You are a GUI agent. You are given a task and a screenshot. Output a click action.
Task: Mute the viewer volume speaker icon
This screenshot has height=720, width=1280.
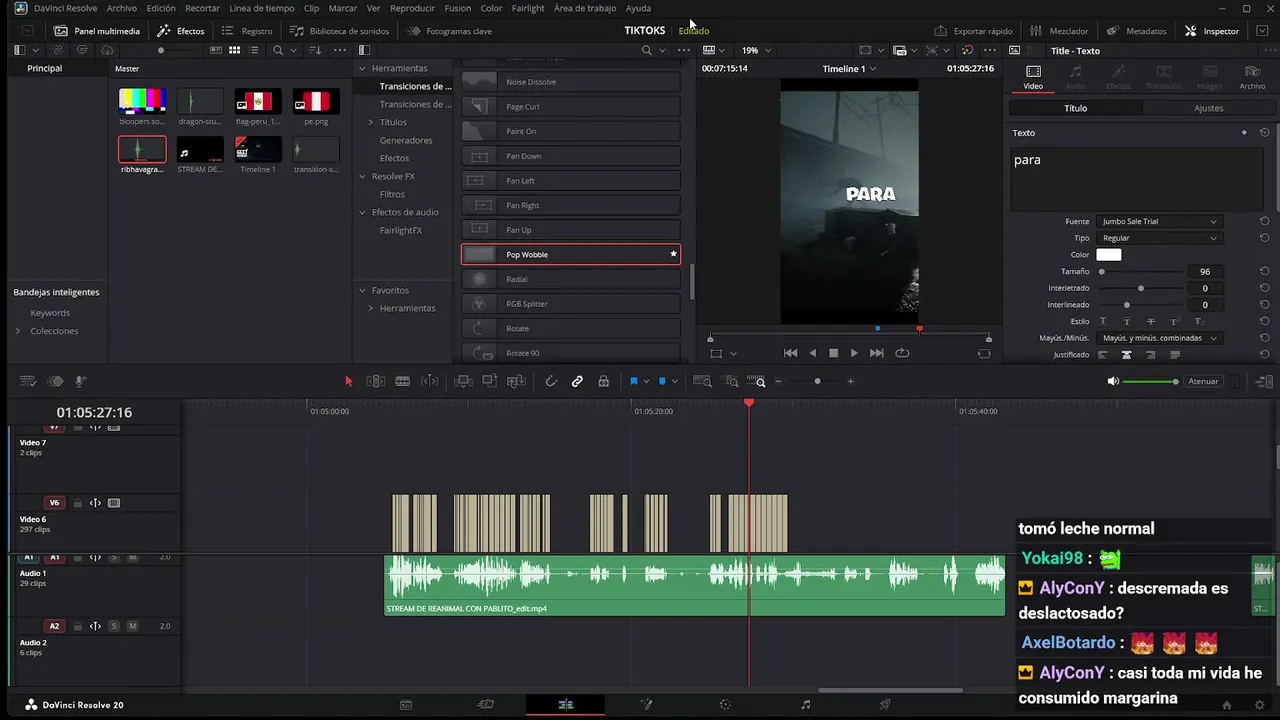tap(1113, 381)
